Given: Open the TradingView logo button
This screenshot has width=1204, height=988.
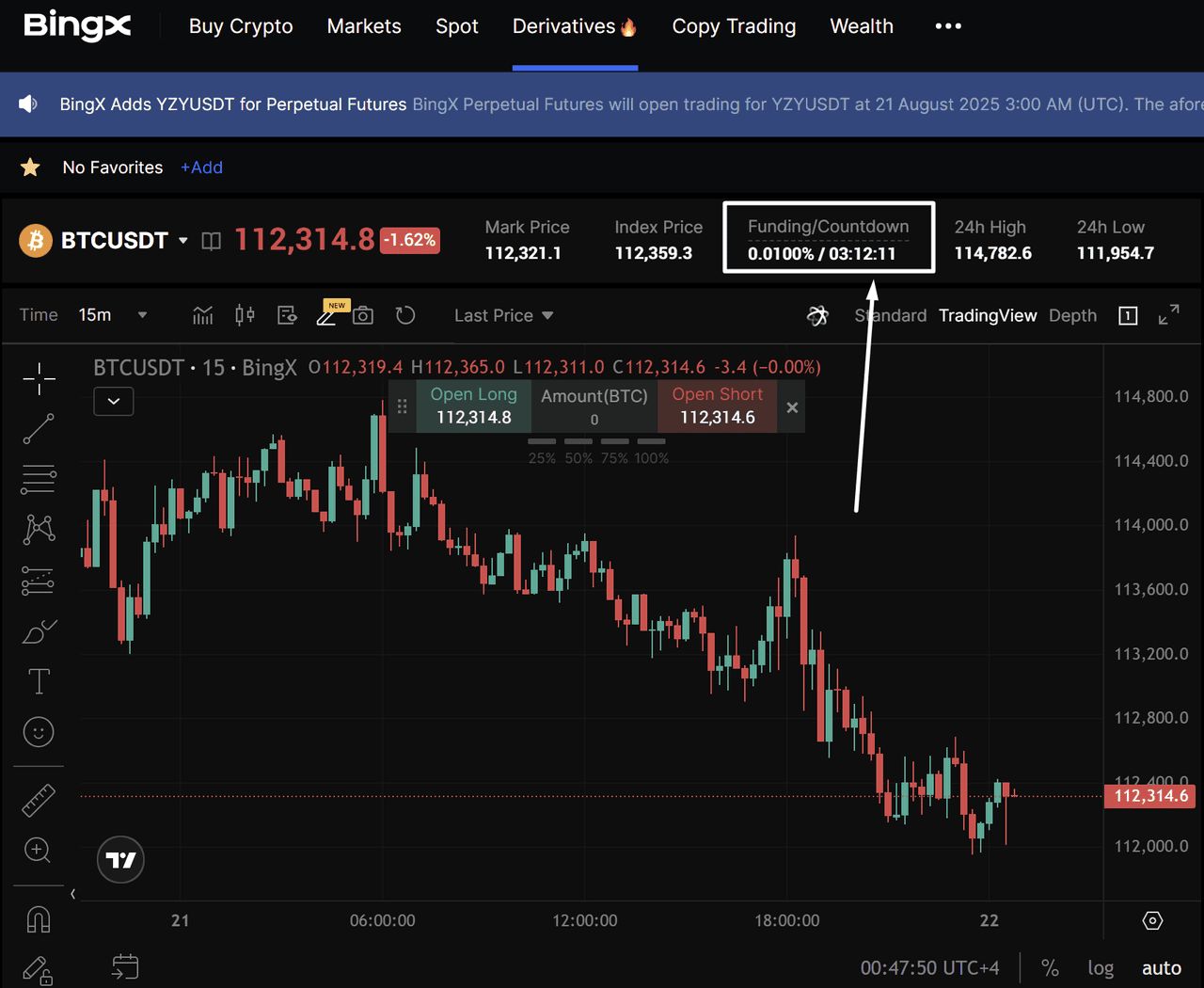Looking at the screenshot, I should point(121,859).
